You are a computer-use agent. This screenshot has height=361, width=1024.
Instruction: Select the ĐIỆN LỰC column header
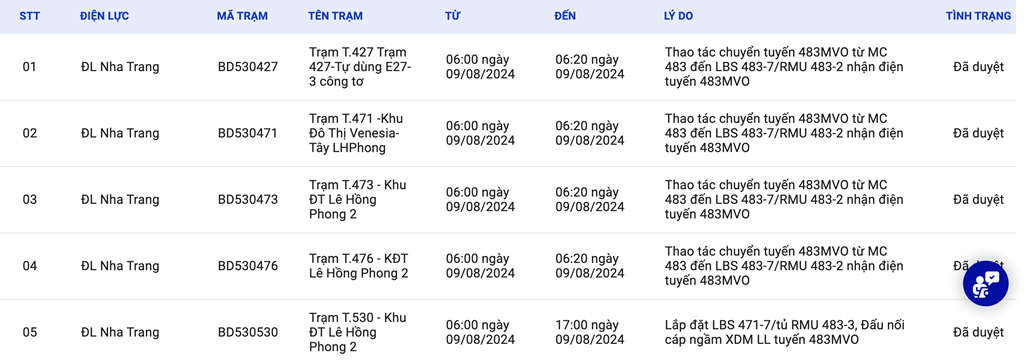(x=104, y=16)
